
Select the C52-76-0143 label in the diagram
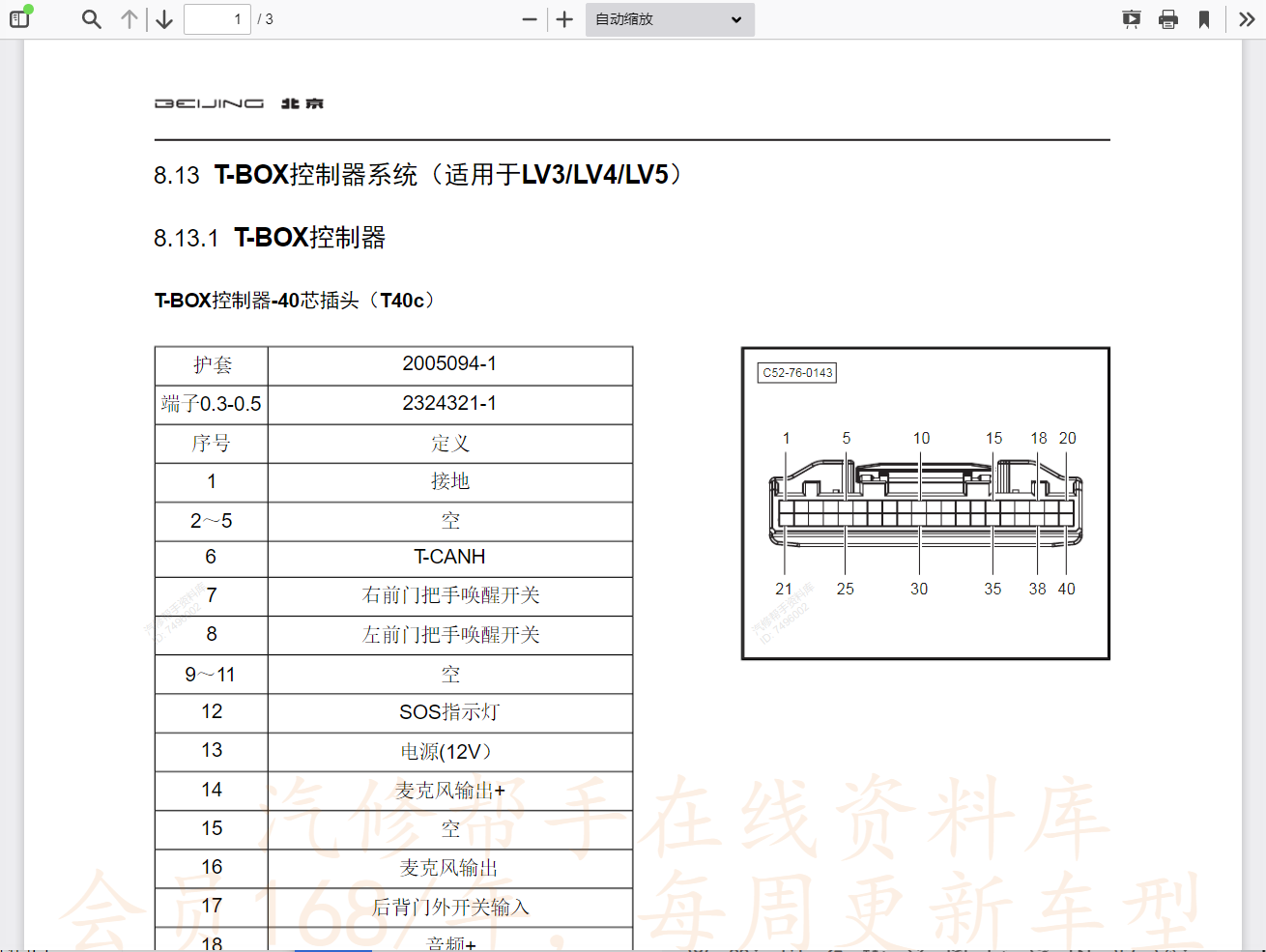click(x=795, y=373)
